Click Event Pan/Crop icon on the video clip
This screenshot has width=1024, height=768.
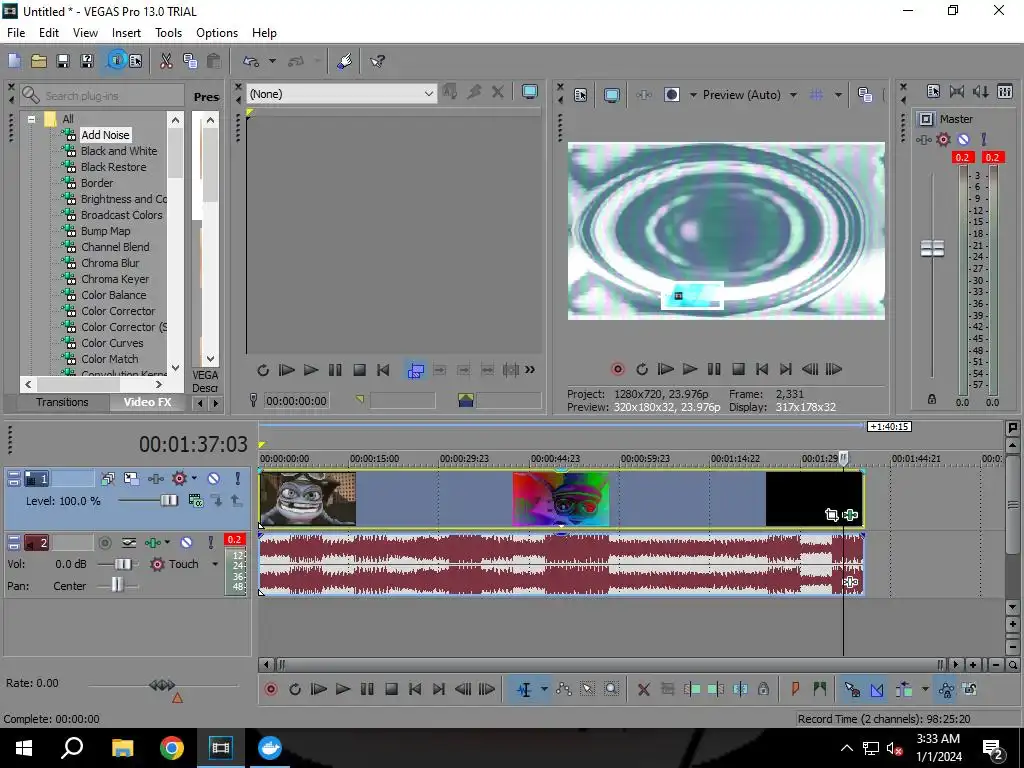point(831,515)
